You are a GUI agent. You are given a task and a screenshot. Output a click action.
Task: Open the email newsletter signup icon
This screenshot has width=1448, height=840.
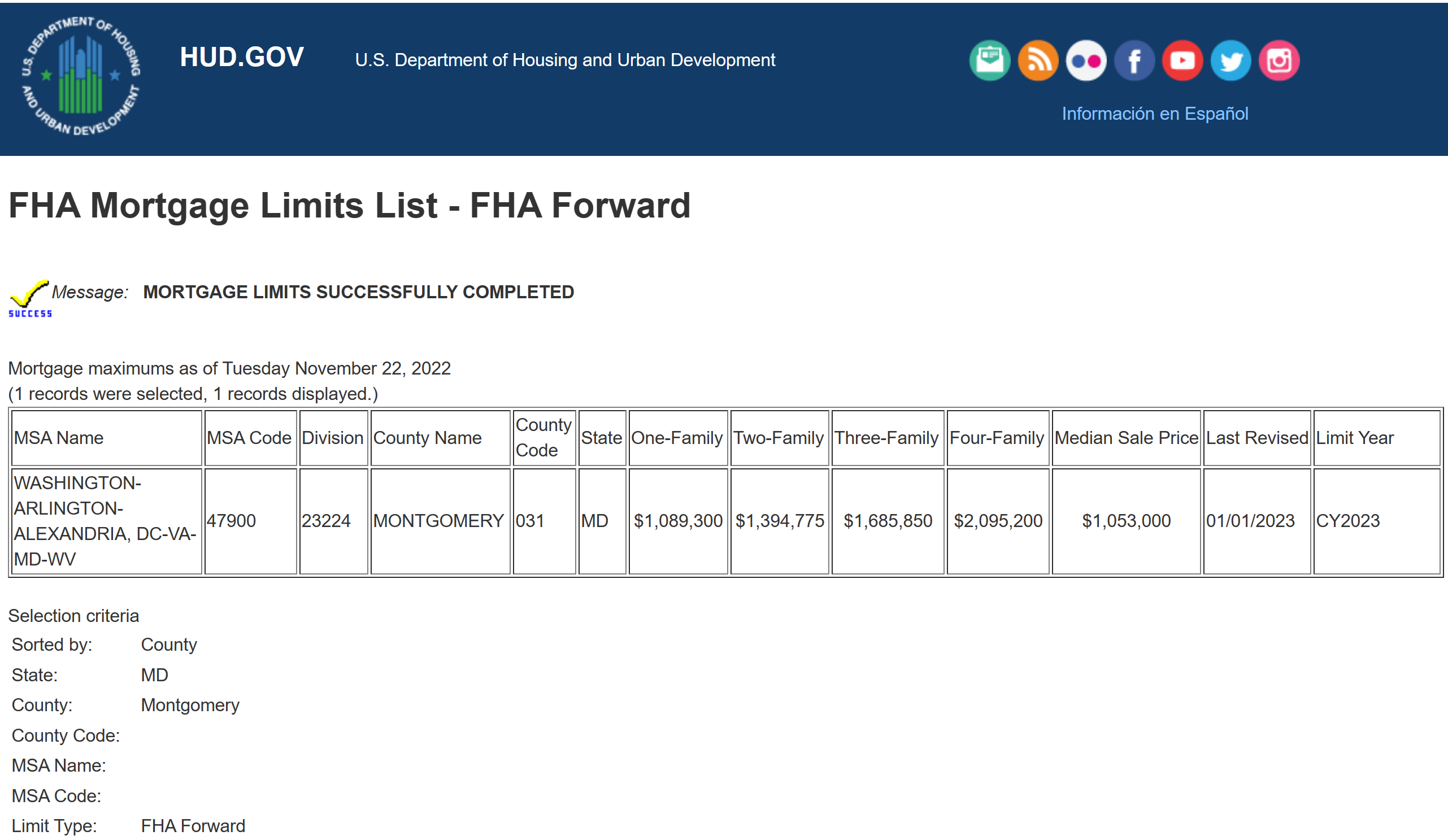pos(989,60)
